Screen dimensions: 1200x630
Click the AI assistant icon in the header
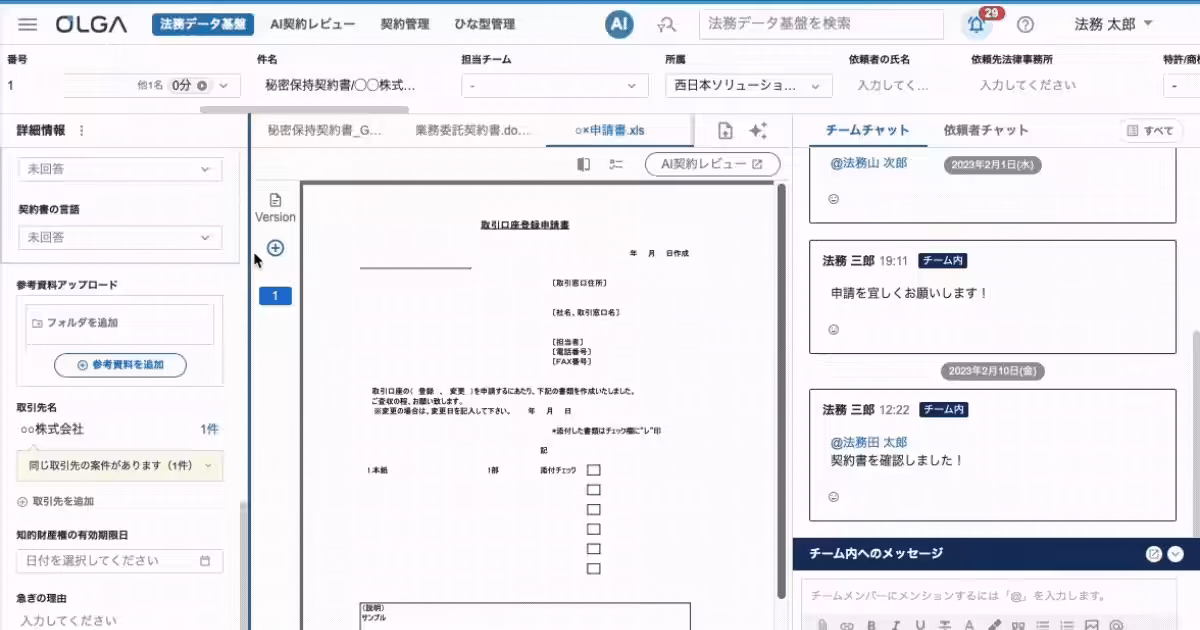pyautogui.click(x=618, y=24)
